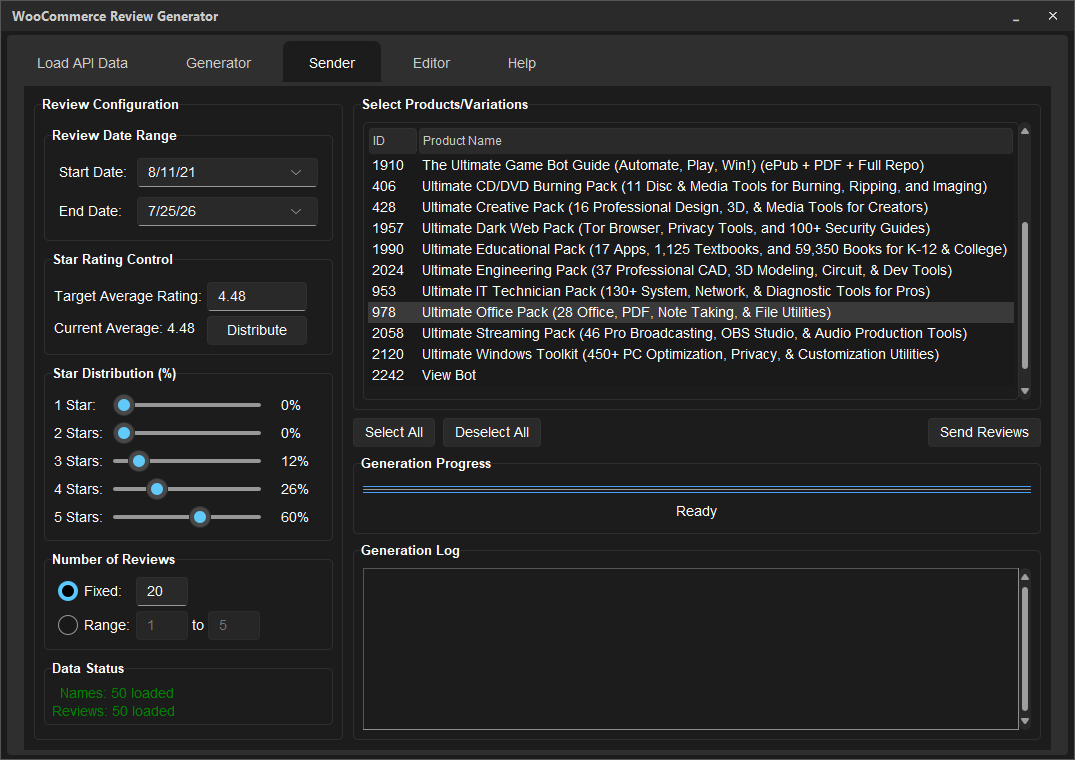Click Deselect All button

tap(492, 432)
